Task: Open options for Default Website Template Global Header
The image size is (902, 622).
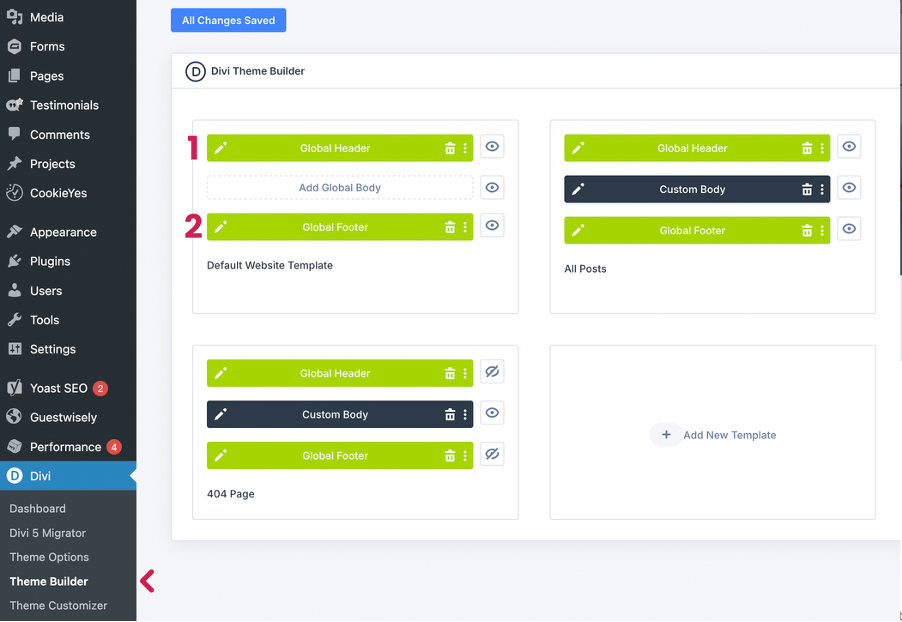Action: click(465, 148)
